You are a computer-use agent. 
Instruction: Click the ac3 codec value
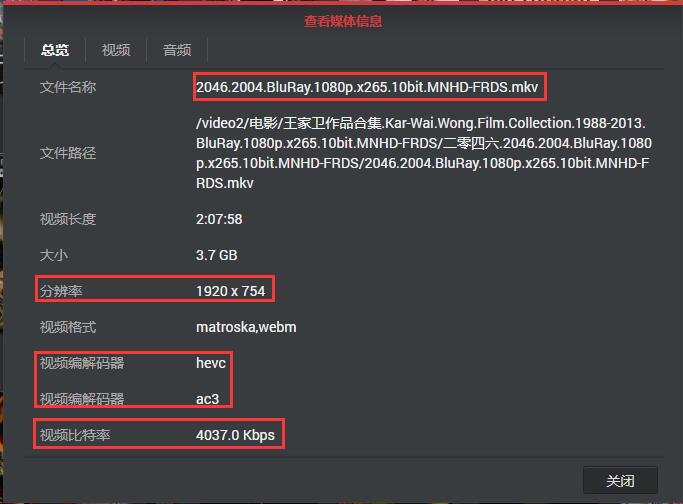207,399
